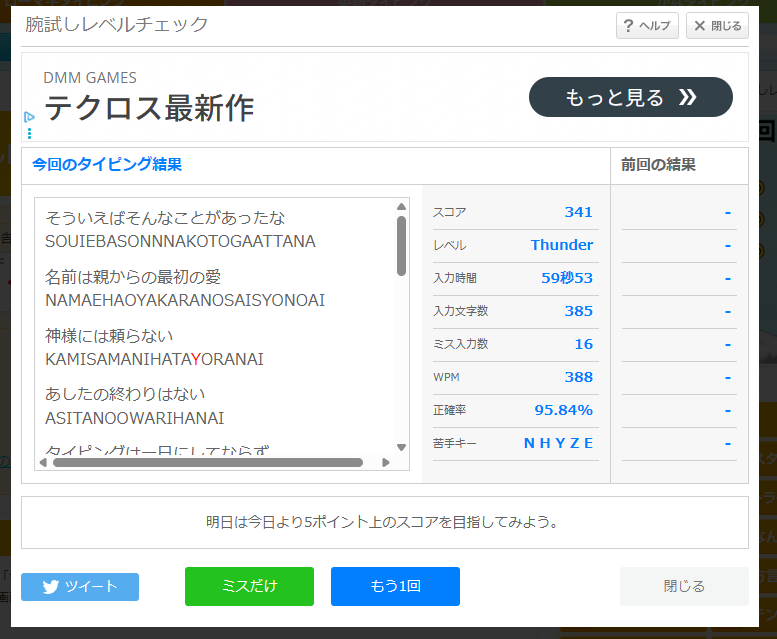The width and height of the screenshot is (777, 639).
Task: Click the score value 341
Action: click(x=578, y=212)
